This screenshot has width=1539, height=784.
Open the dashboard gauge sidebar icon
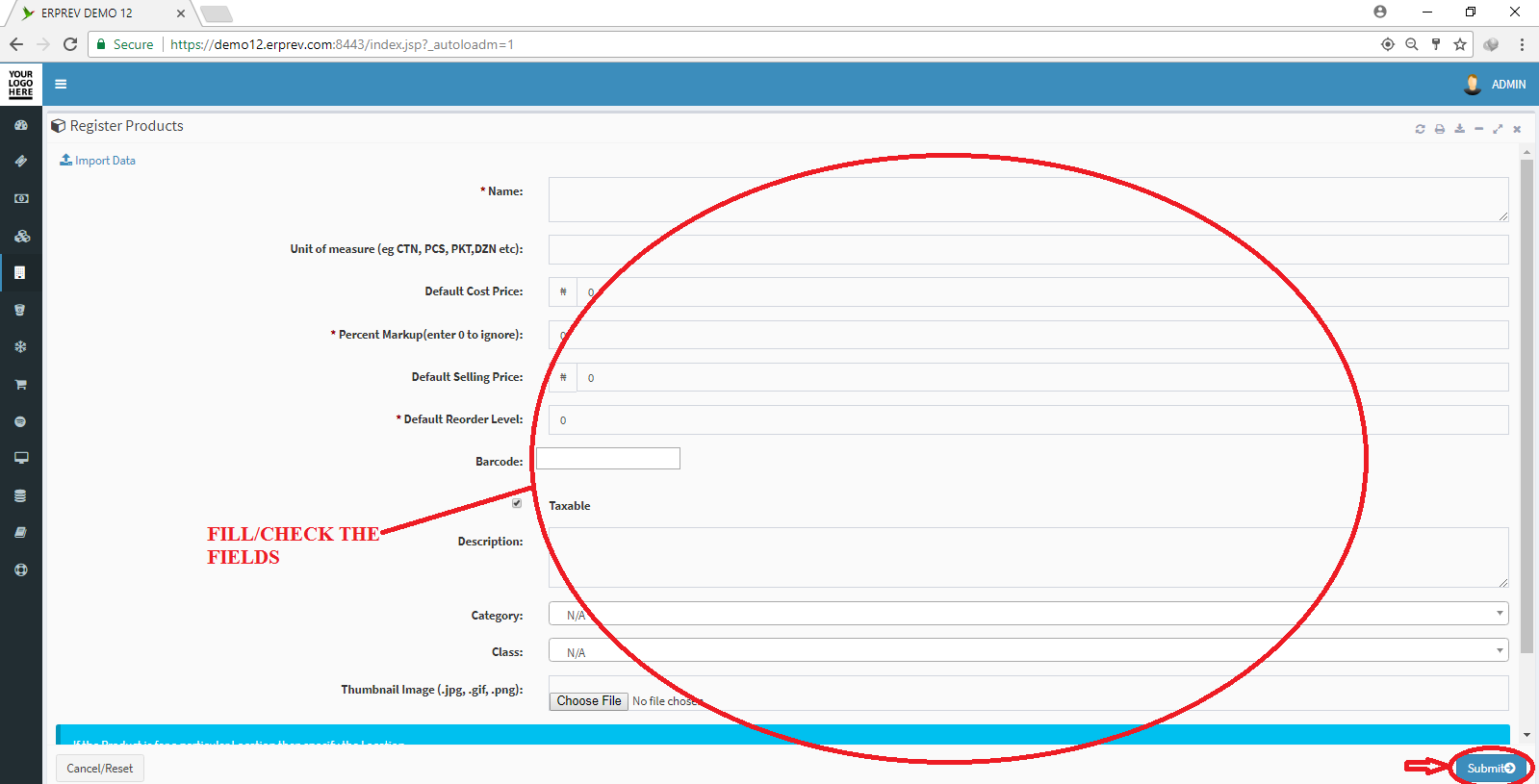pos(21,125)
